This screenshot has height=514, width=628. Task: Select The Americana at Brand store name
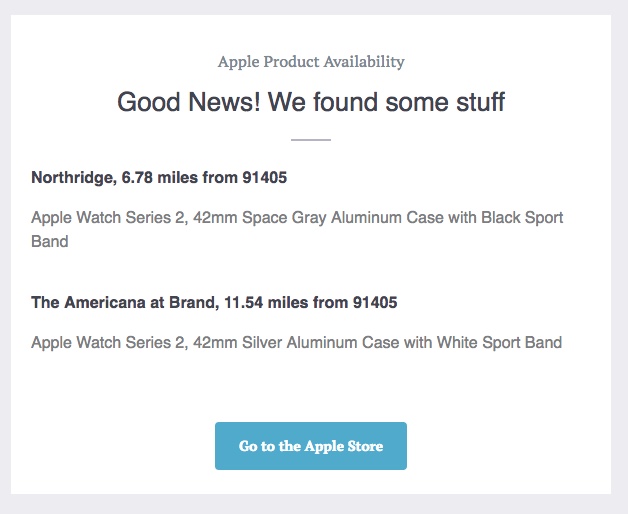pyautogui.click(x=125, y=302)
